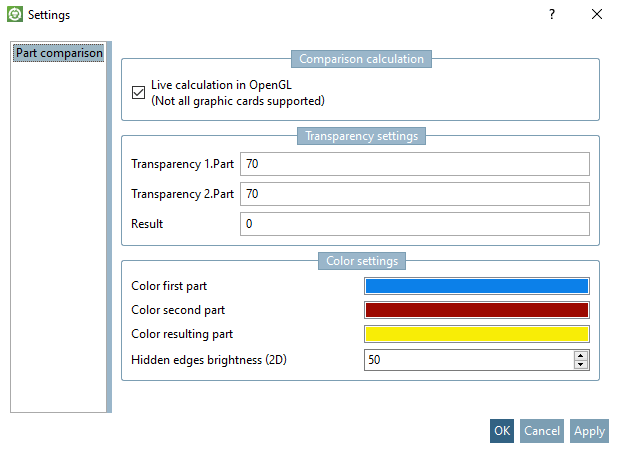Click the Result transparency input field
Viewport: 620px width, 453px height.
pyautogui.click(x=414, y=224)
